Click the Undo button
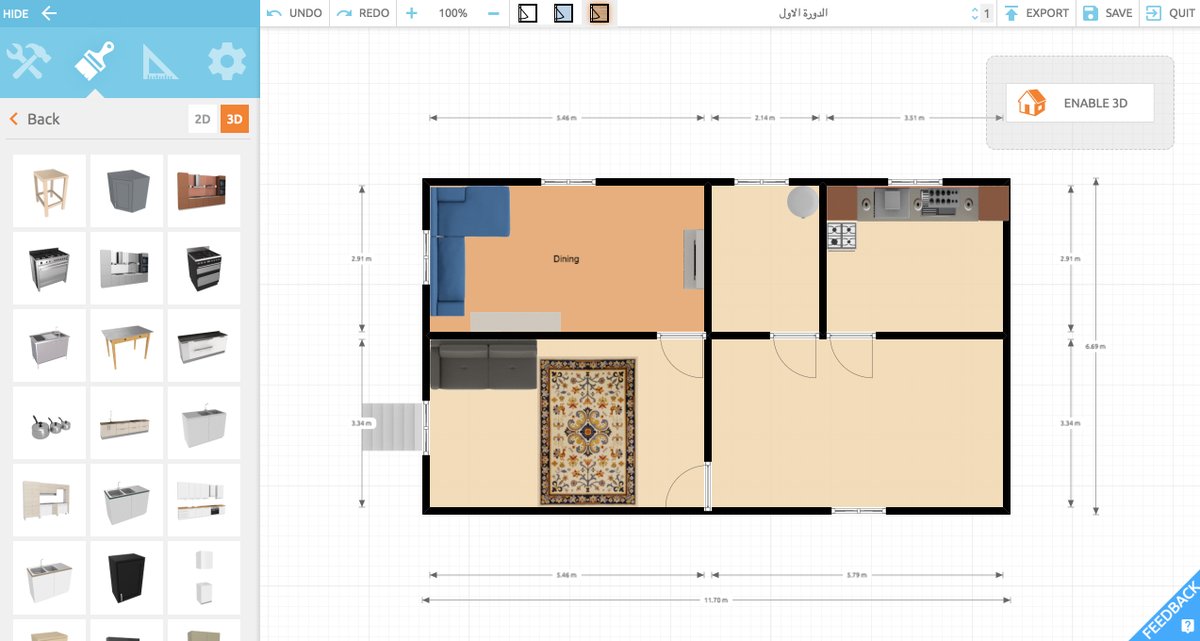This screenshot has width=1200, height=641. point(295,13)
